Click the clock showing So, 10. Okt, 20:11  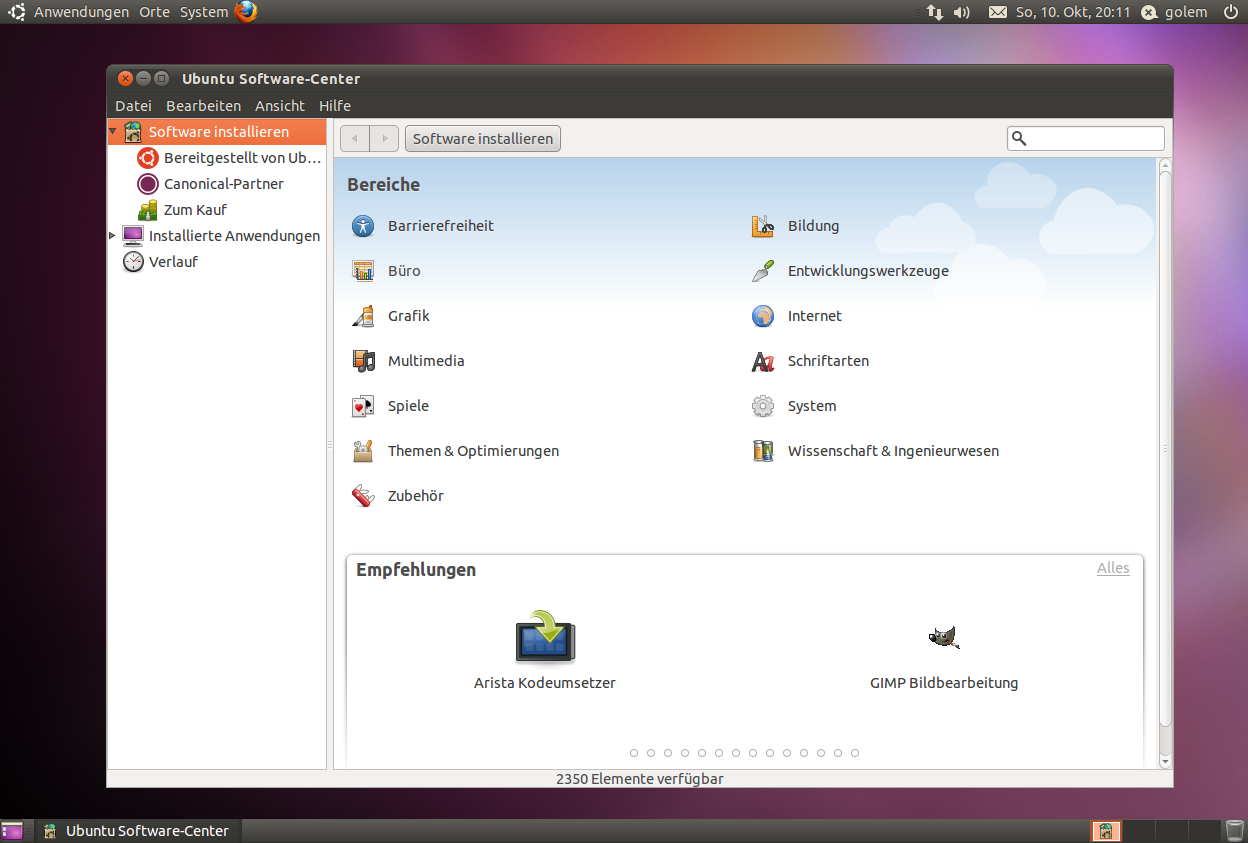point(1073,12)
